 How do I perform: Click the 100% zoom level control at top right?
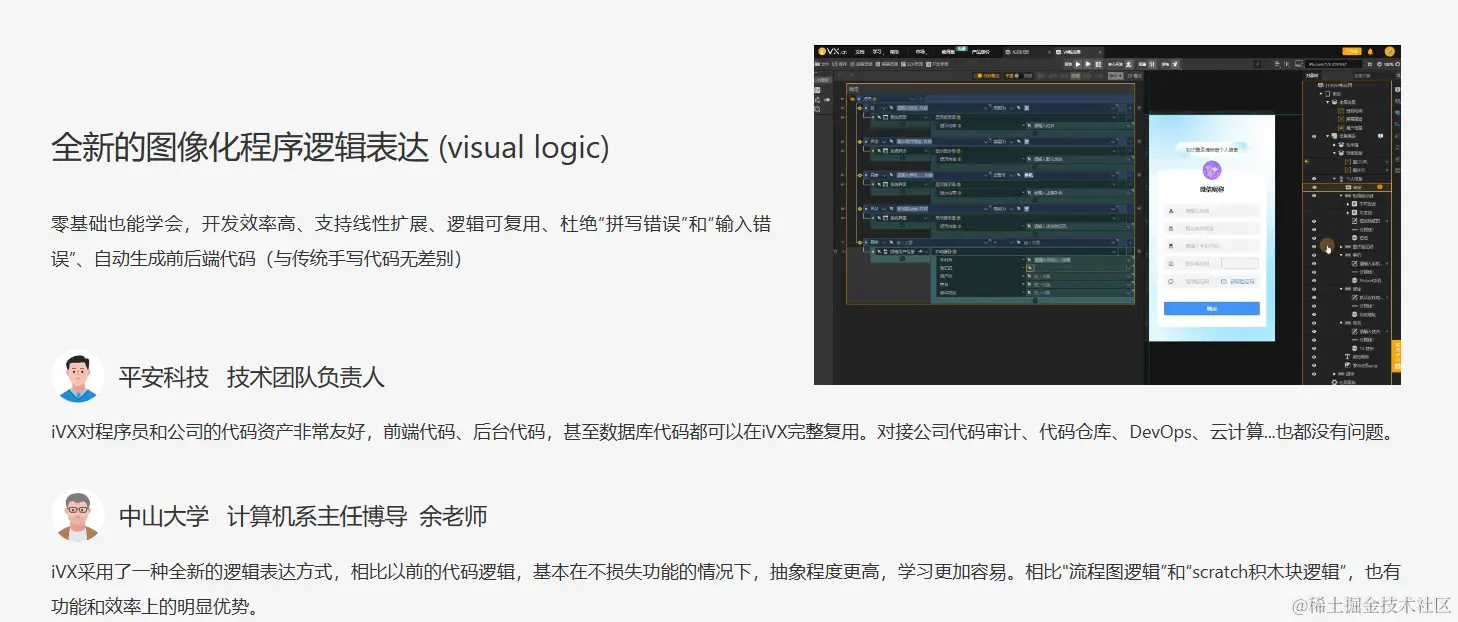point(1389,64)
